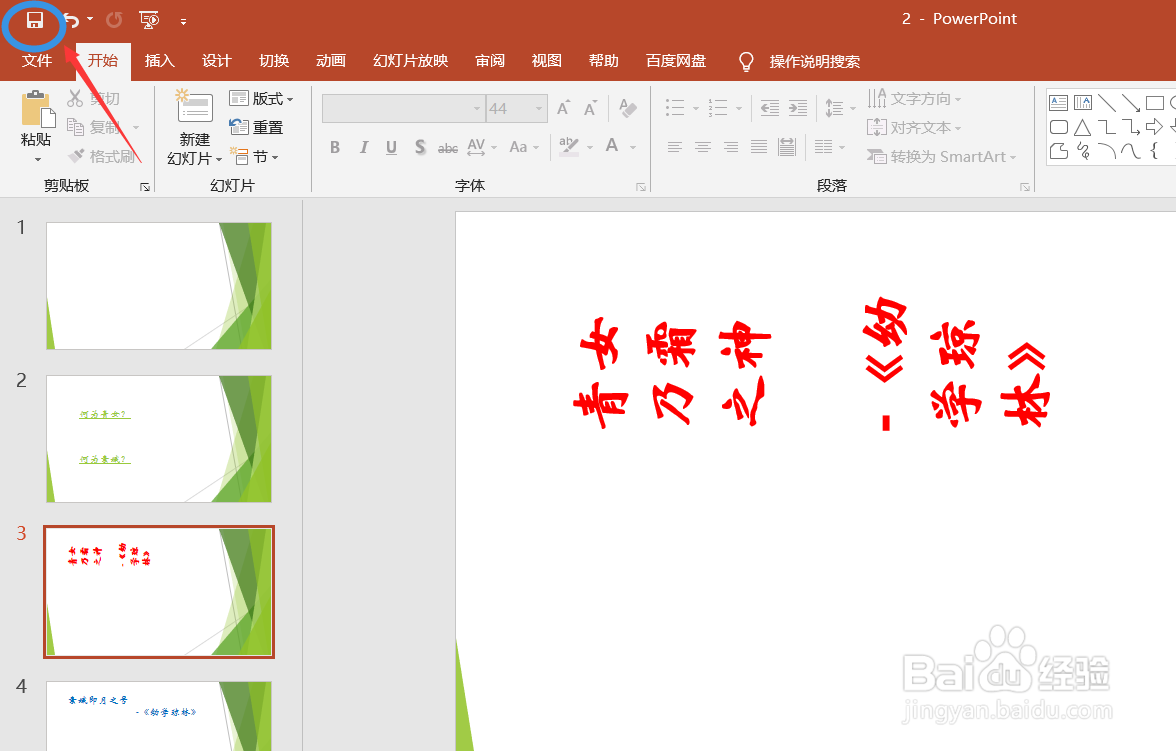This screenshot has height=751, width=1176.
Task: Click the numbered list icon
Action: pos(718,108)
